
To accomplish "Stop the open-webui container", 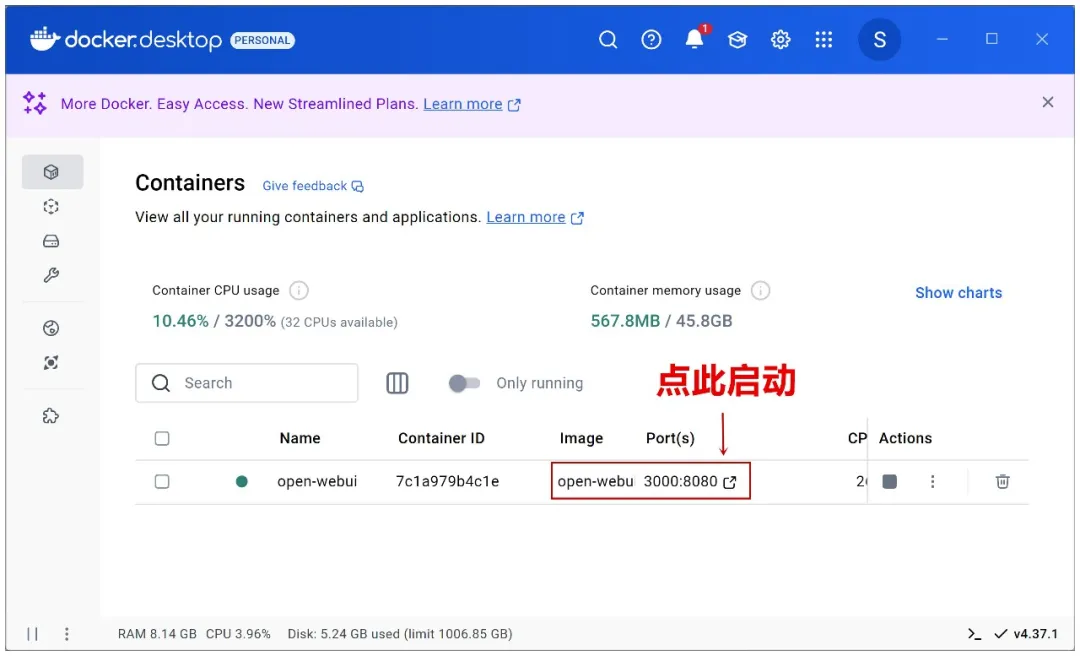I will (x=889, y=482).
